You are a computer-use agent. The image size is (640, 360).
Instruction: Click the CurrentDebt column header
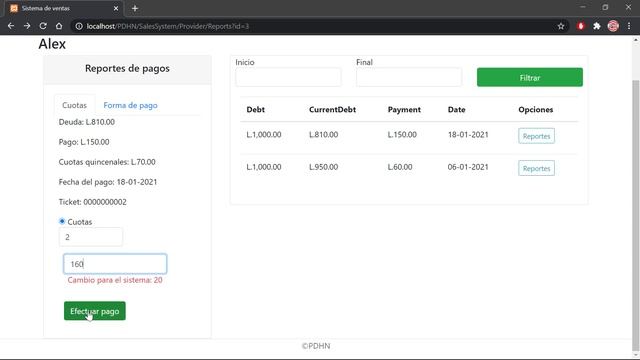click(x=332, y=109)
